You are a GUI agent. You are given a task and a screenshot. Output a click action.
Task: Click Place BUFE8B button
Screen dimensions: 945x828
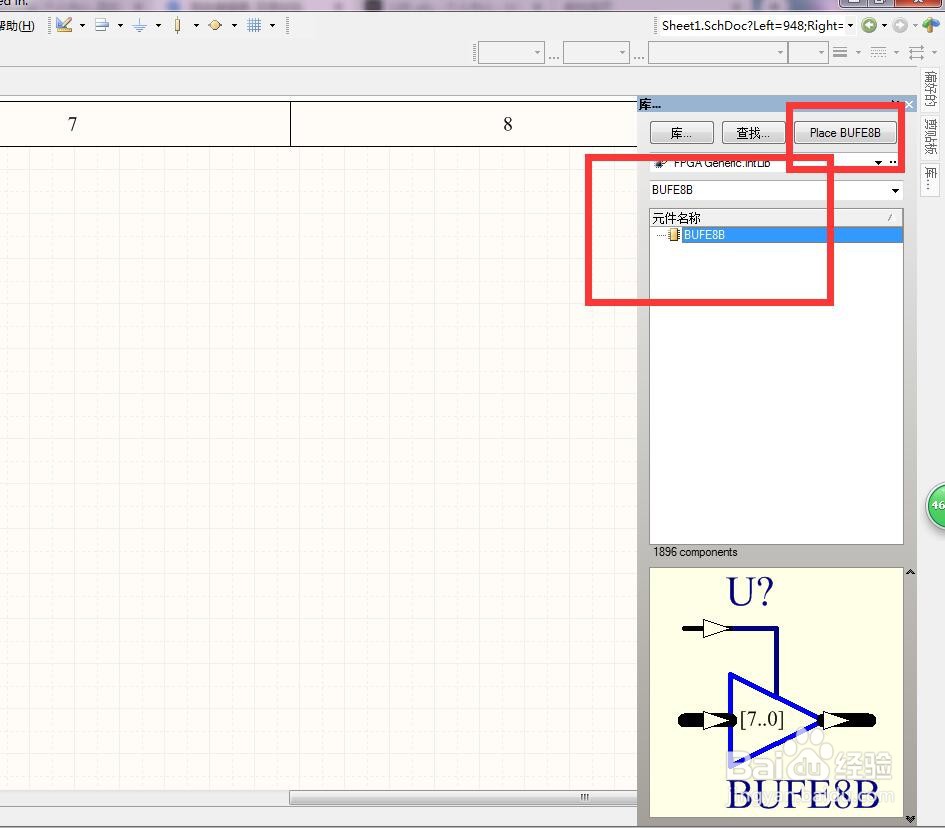coord(845,133)
